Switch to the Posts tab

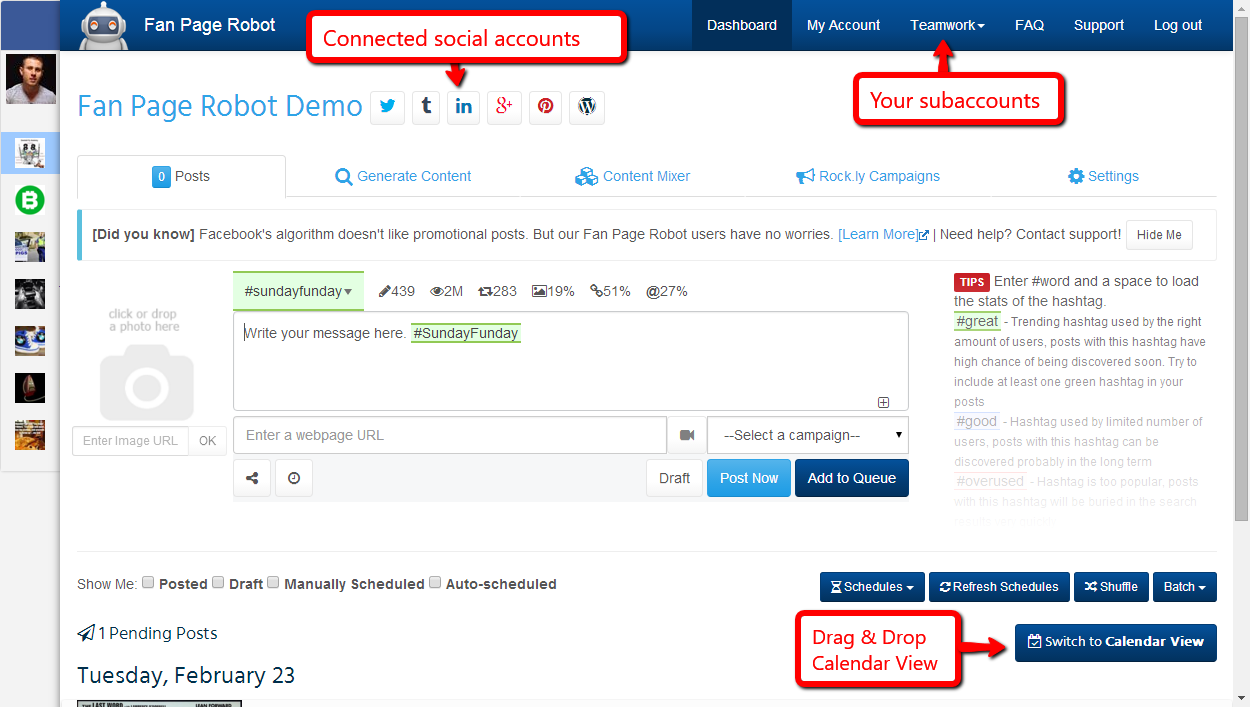pyautogui.click(x=181, y=176)
